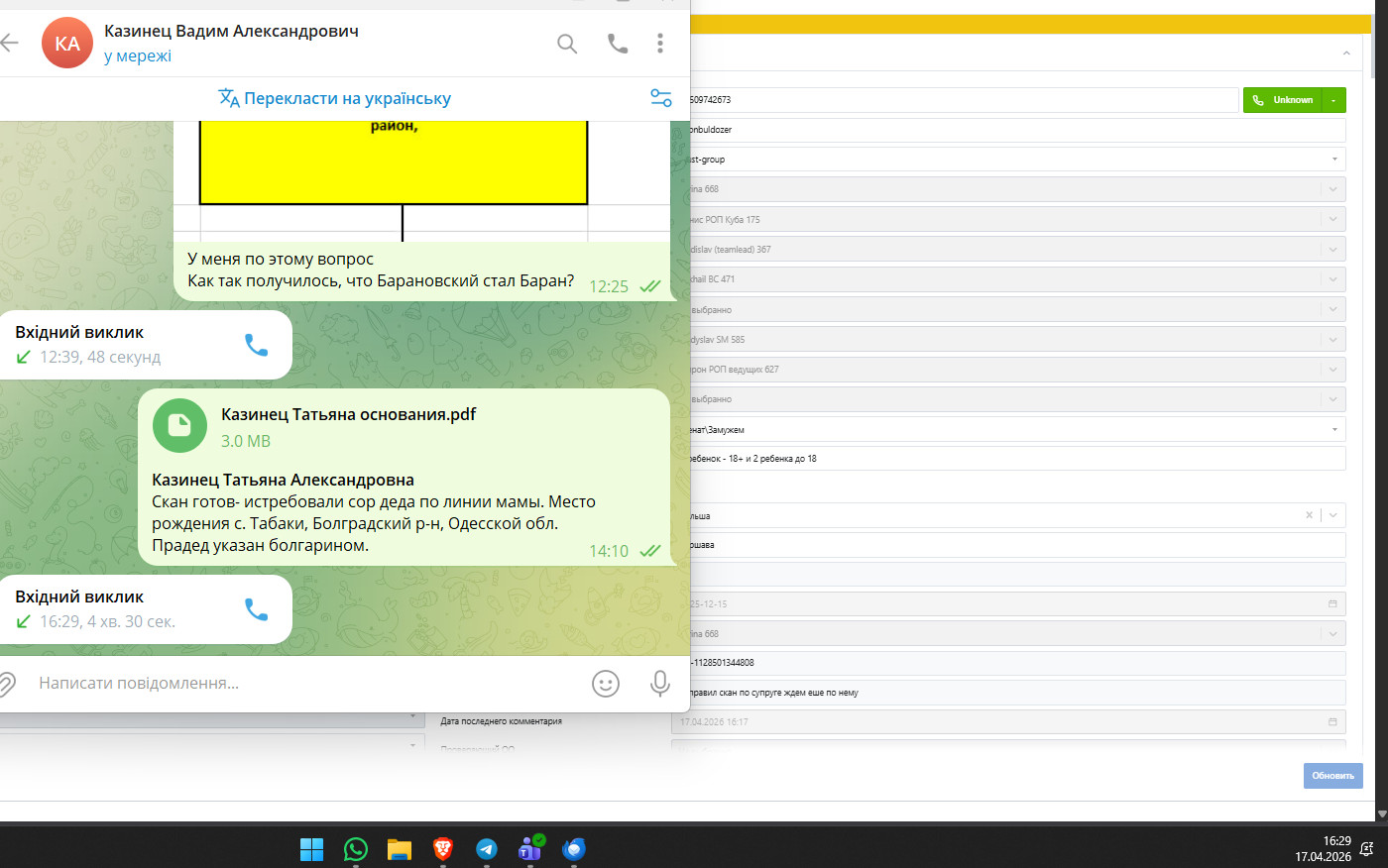Click the '-1128501344808' input field

1017,663
